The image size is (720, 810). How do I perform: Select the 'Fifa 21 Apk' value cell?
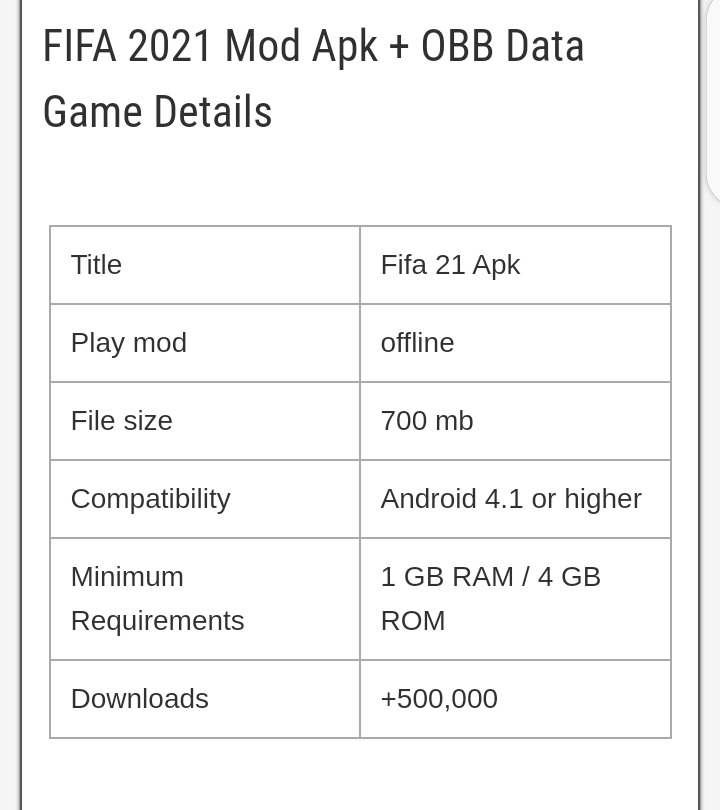coord(450,265)
